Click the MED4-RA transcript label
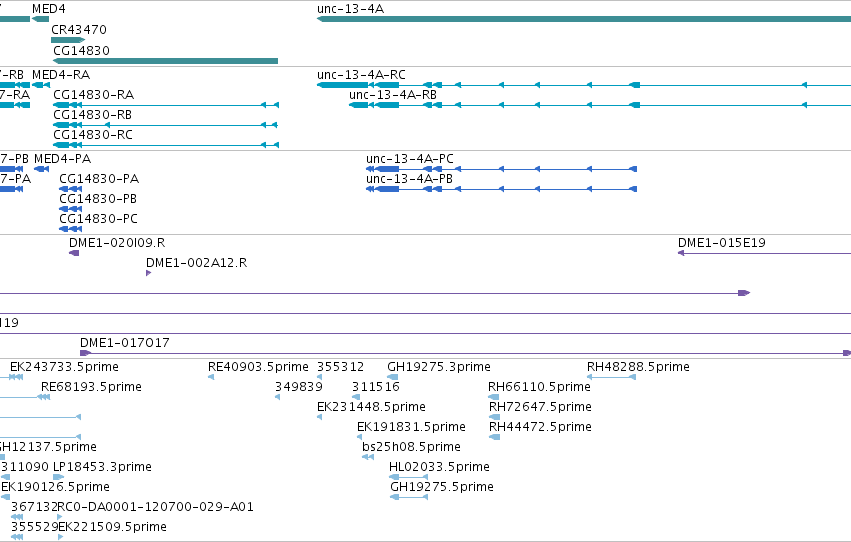Viewport: 851px width, 542px height. 61,74
